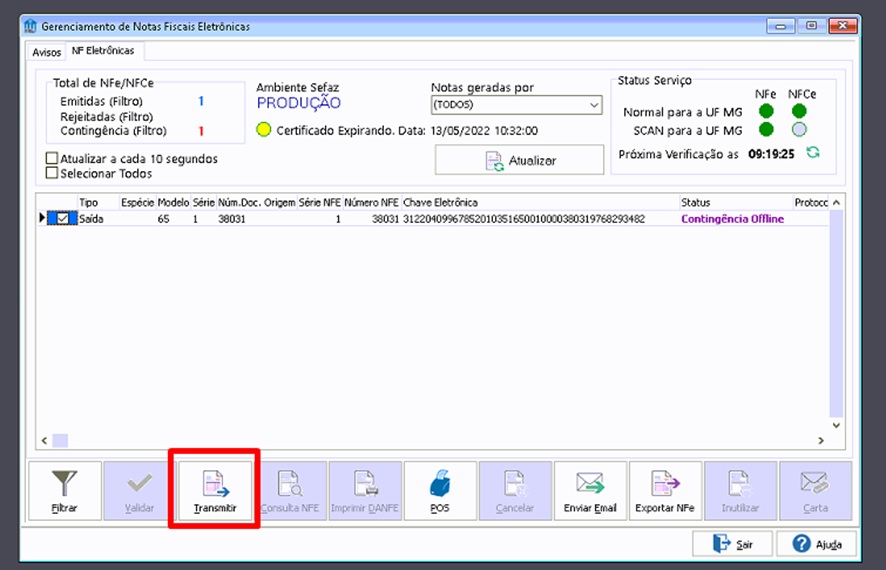
Task: Click NFCe Normal UF MG status light
Action: tap(799, 111)
